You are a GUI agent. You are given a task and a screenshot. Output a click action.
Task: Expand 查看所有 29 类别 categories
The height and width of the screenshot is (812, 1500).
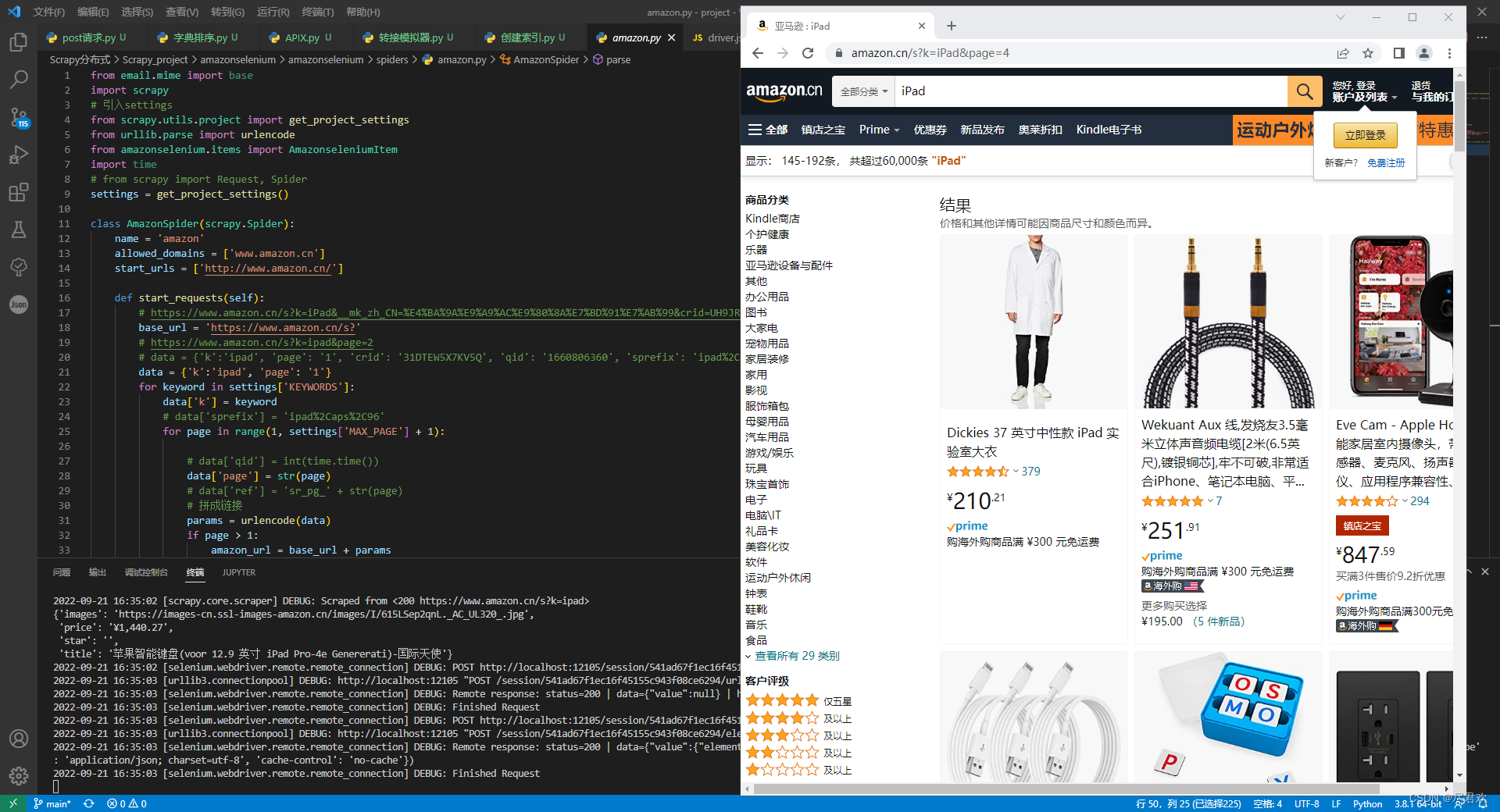click(x=792, y=656)
